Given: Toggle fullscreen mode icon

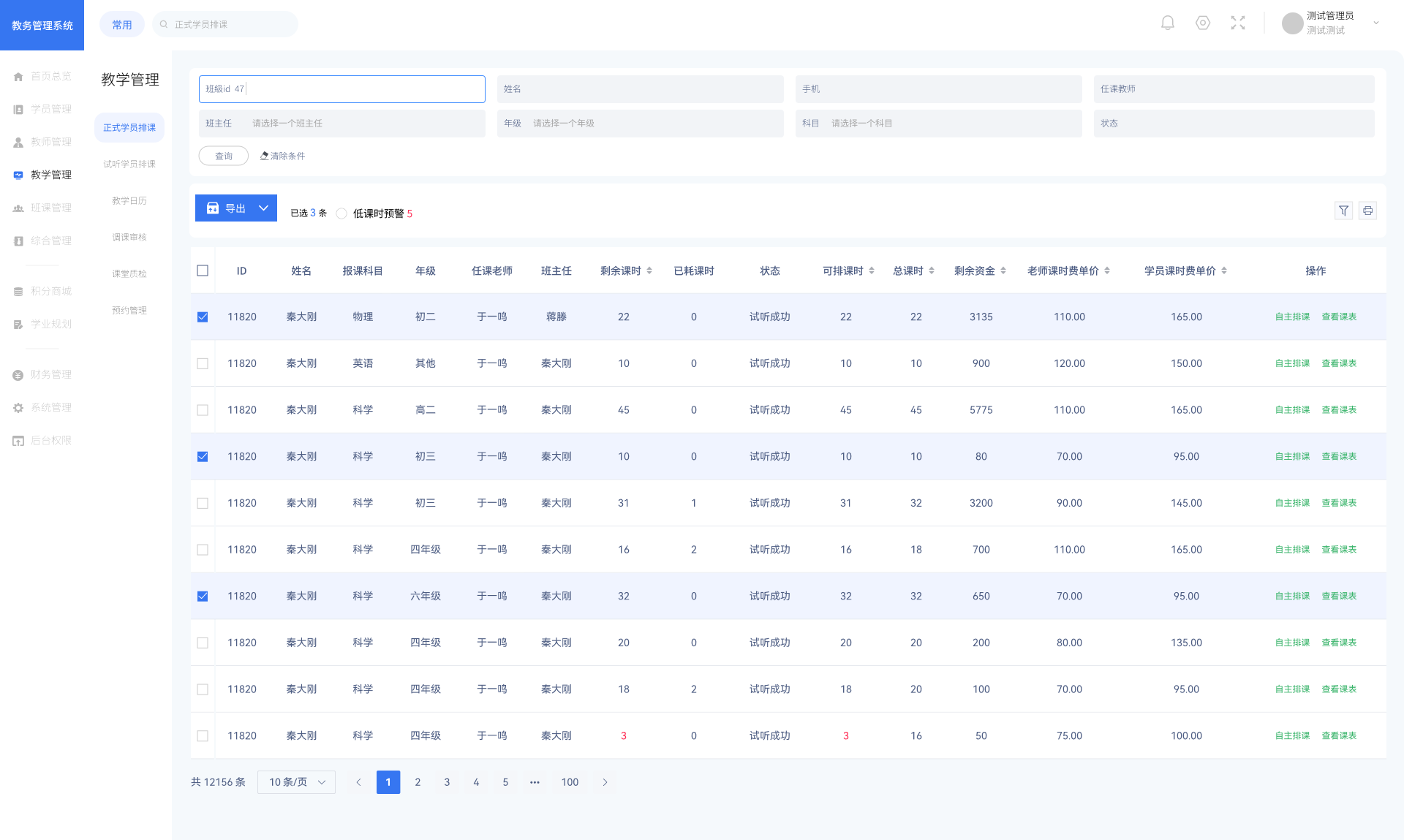Looking at the screenshot, I should 1238,23.
